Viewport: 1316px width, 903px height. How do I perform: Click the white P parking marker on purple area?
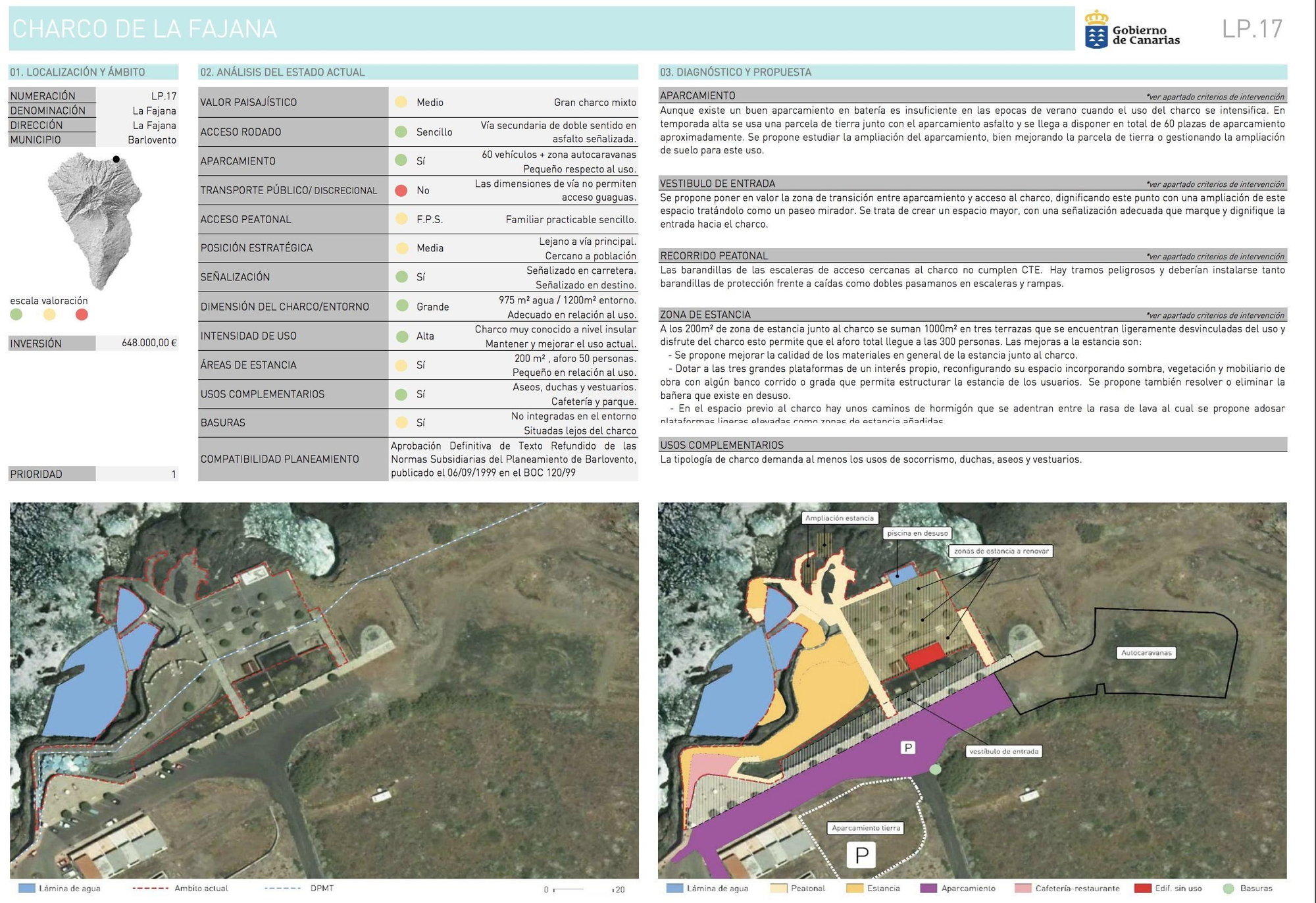(907, 747)
